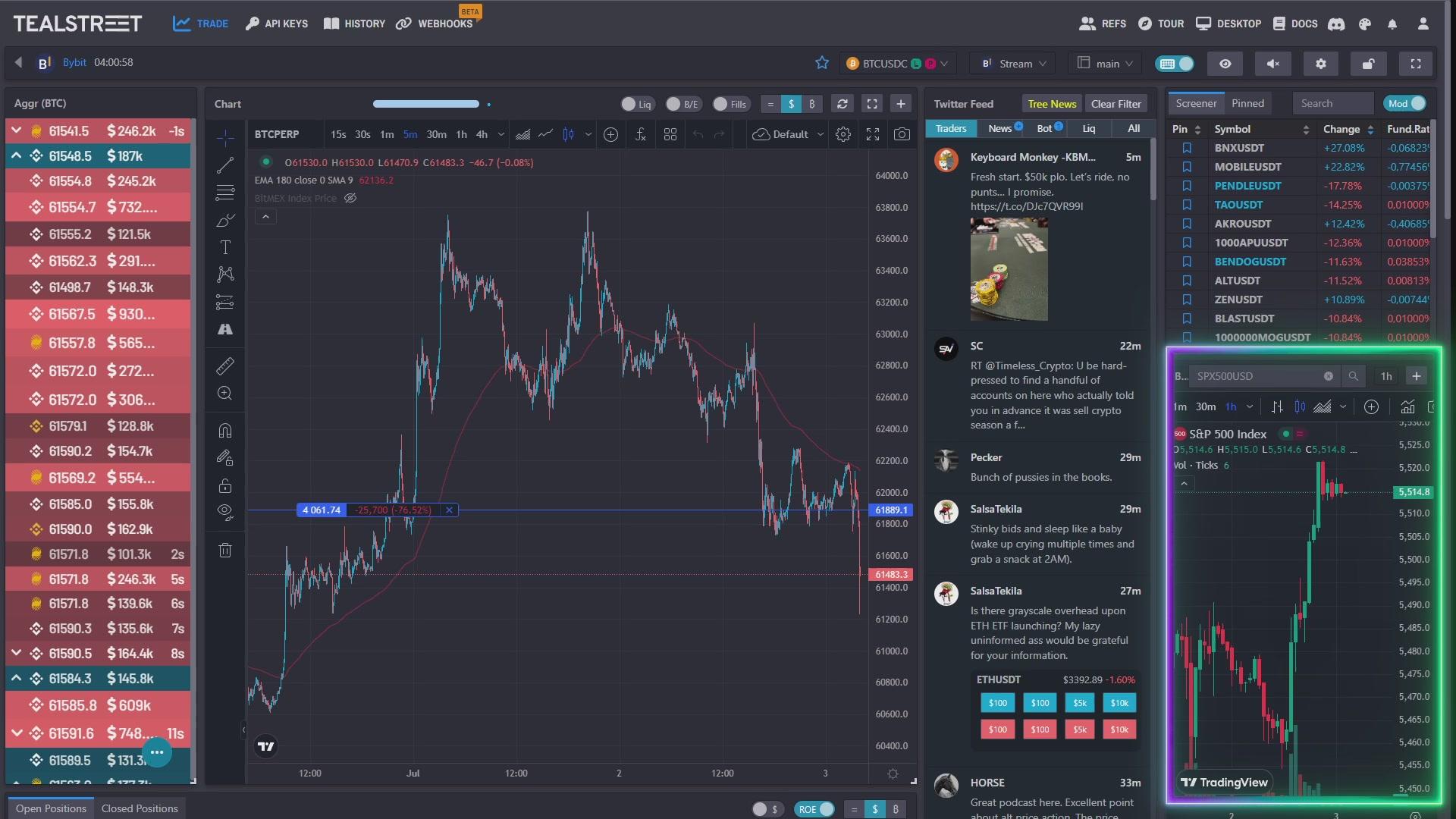1456x819 pixels.
Task: Open the BTCUSDC symbol dropdown
Action: [x=897, y=64]
